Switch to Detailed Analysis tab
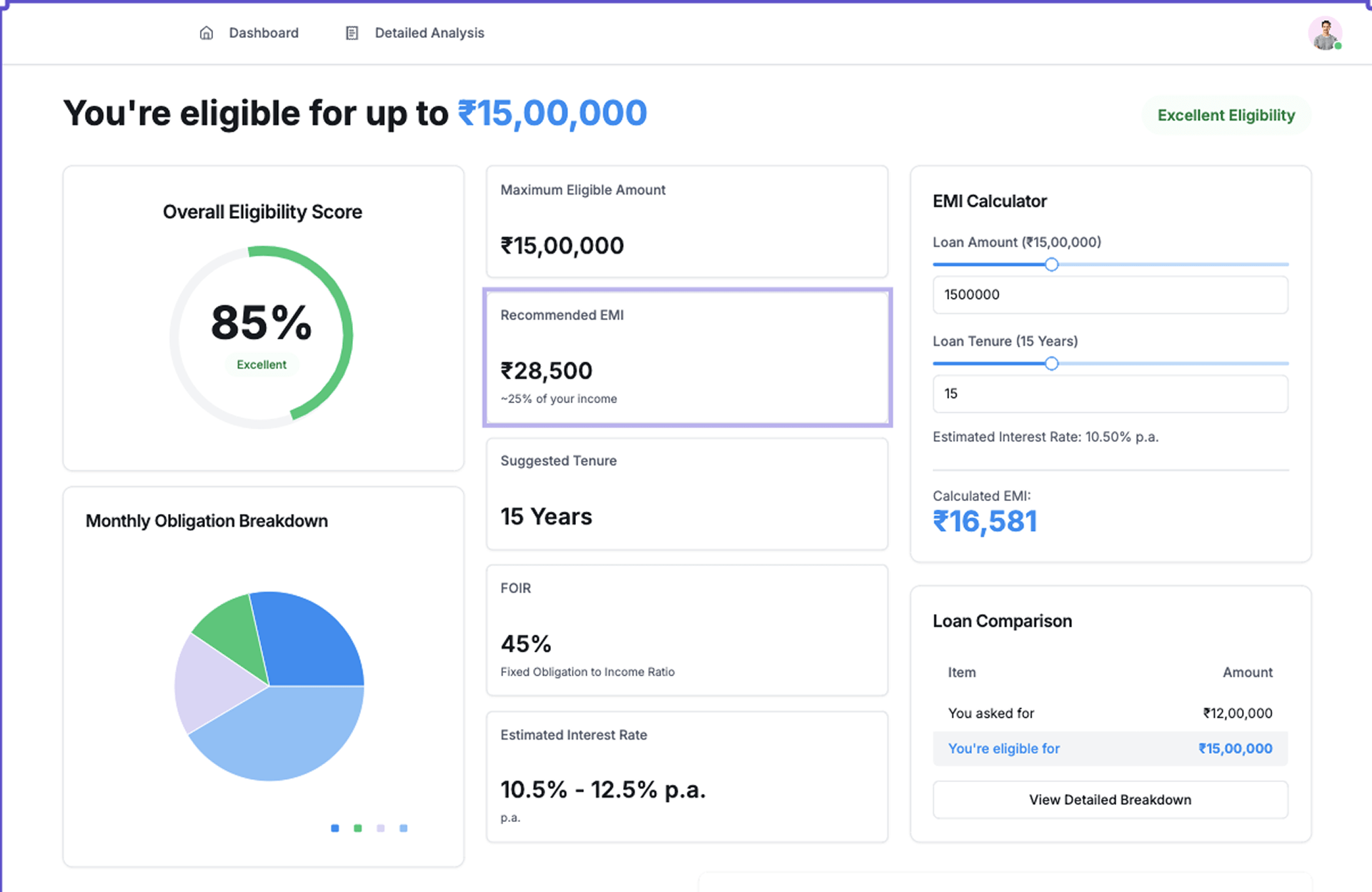The image size is (1372, 892). pos(429,33)
